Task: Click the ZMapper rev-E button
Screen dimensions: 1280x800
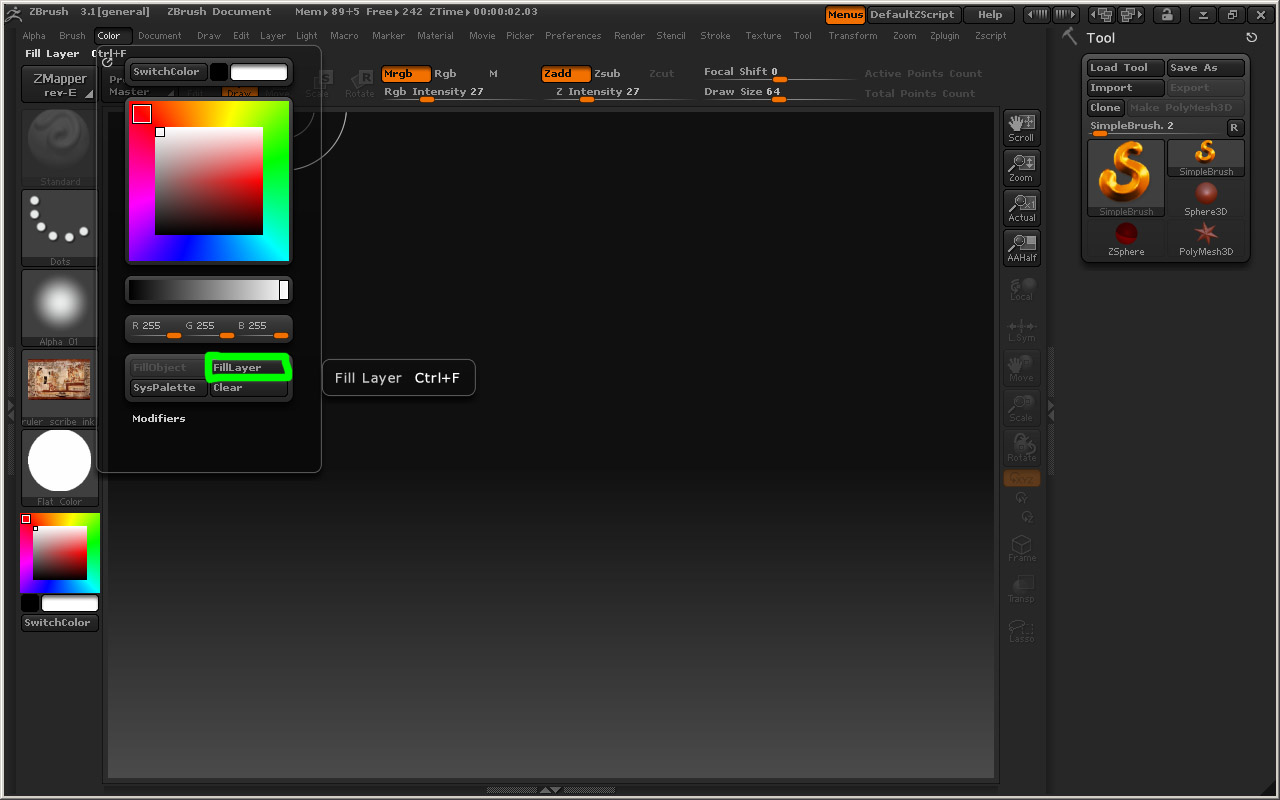Action: 60,84
